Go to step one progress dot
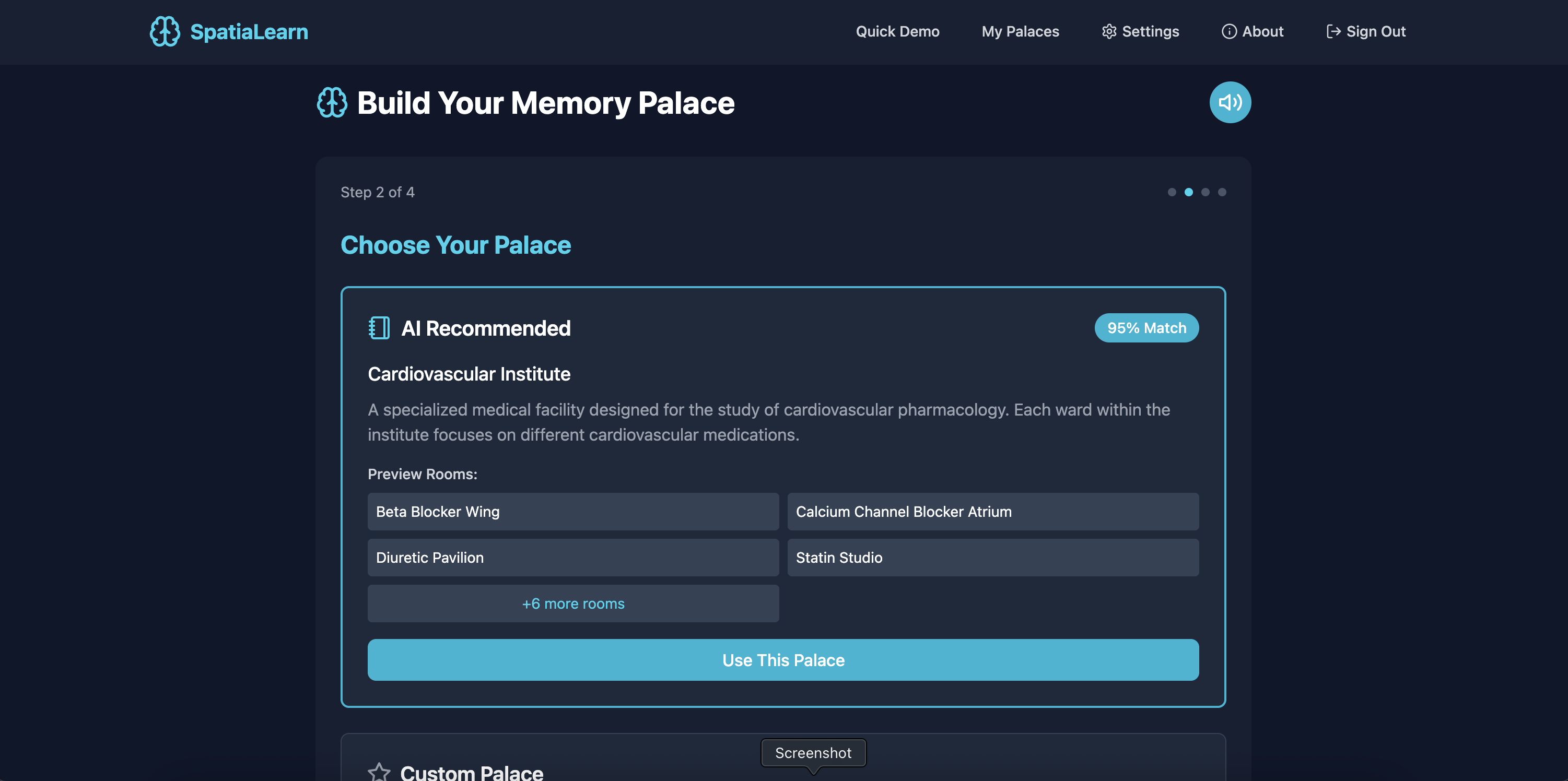This screenshot has width=1568, height=781. coord(1172,192)
